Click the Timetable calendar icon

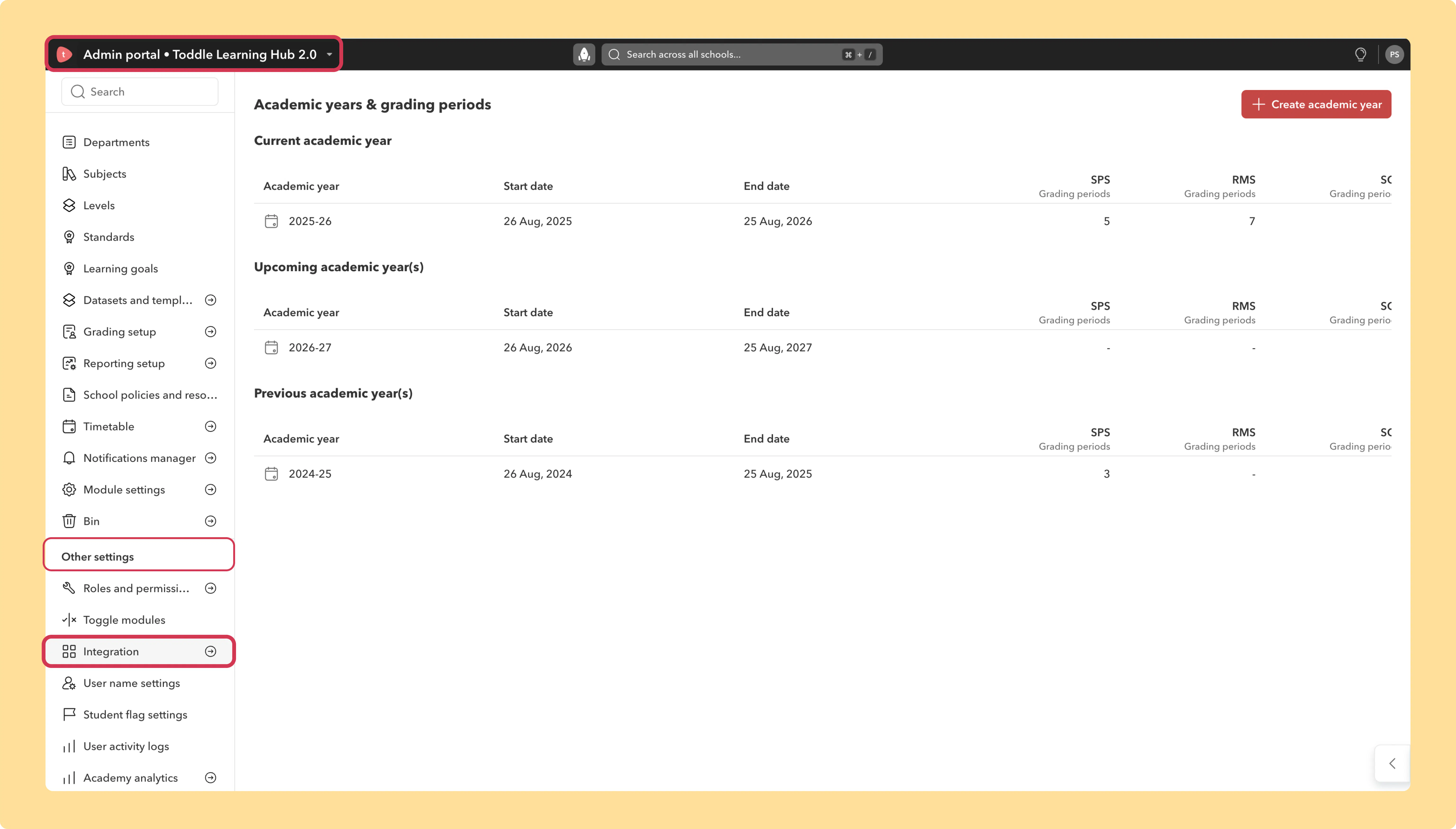click(69, 426)
